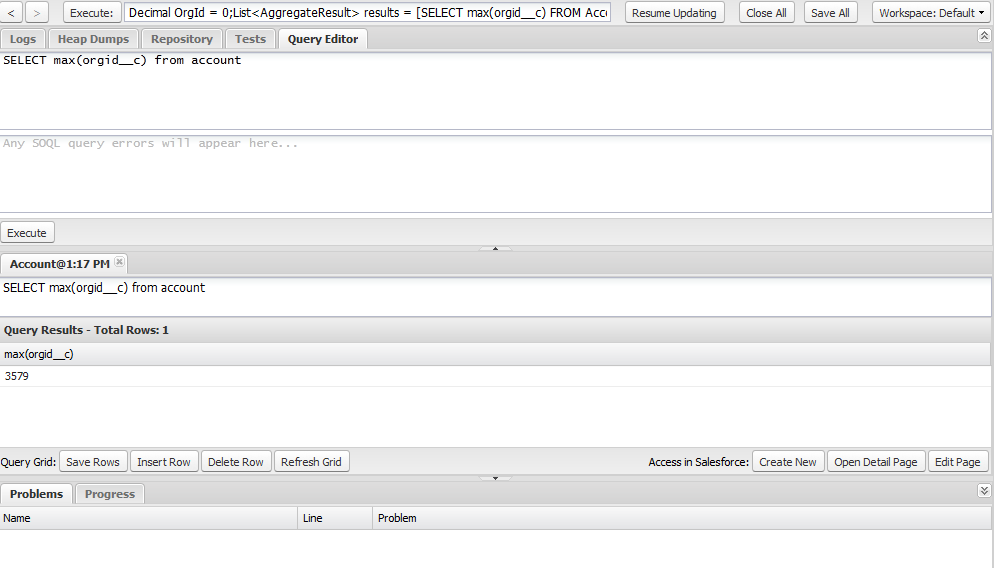Viewport: 994px width, 568px height.
Task: Click the forward navigation arrow button
Action: click(37, 13)
